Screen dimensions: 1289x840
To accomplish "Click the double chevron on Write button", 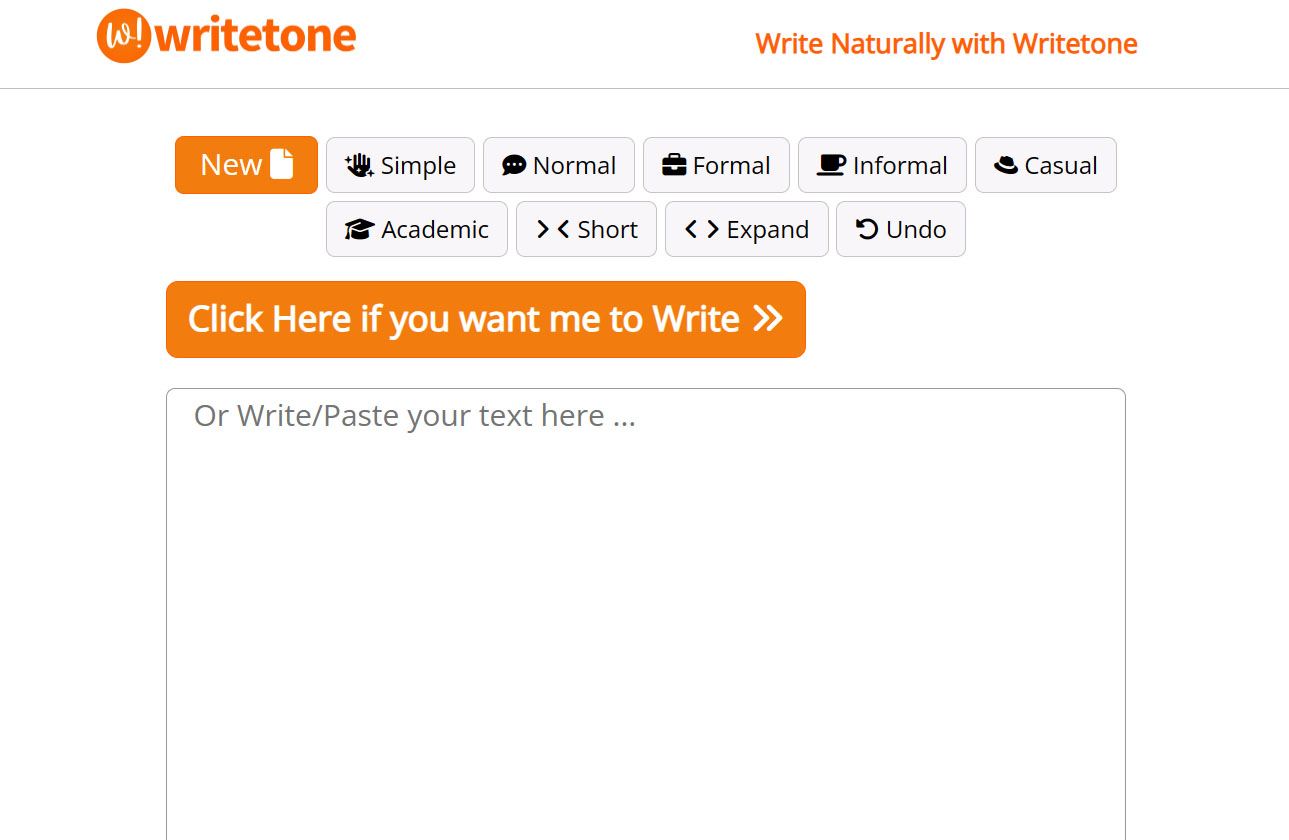I will 768,319.
